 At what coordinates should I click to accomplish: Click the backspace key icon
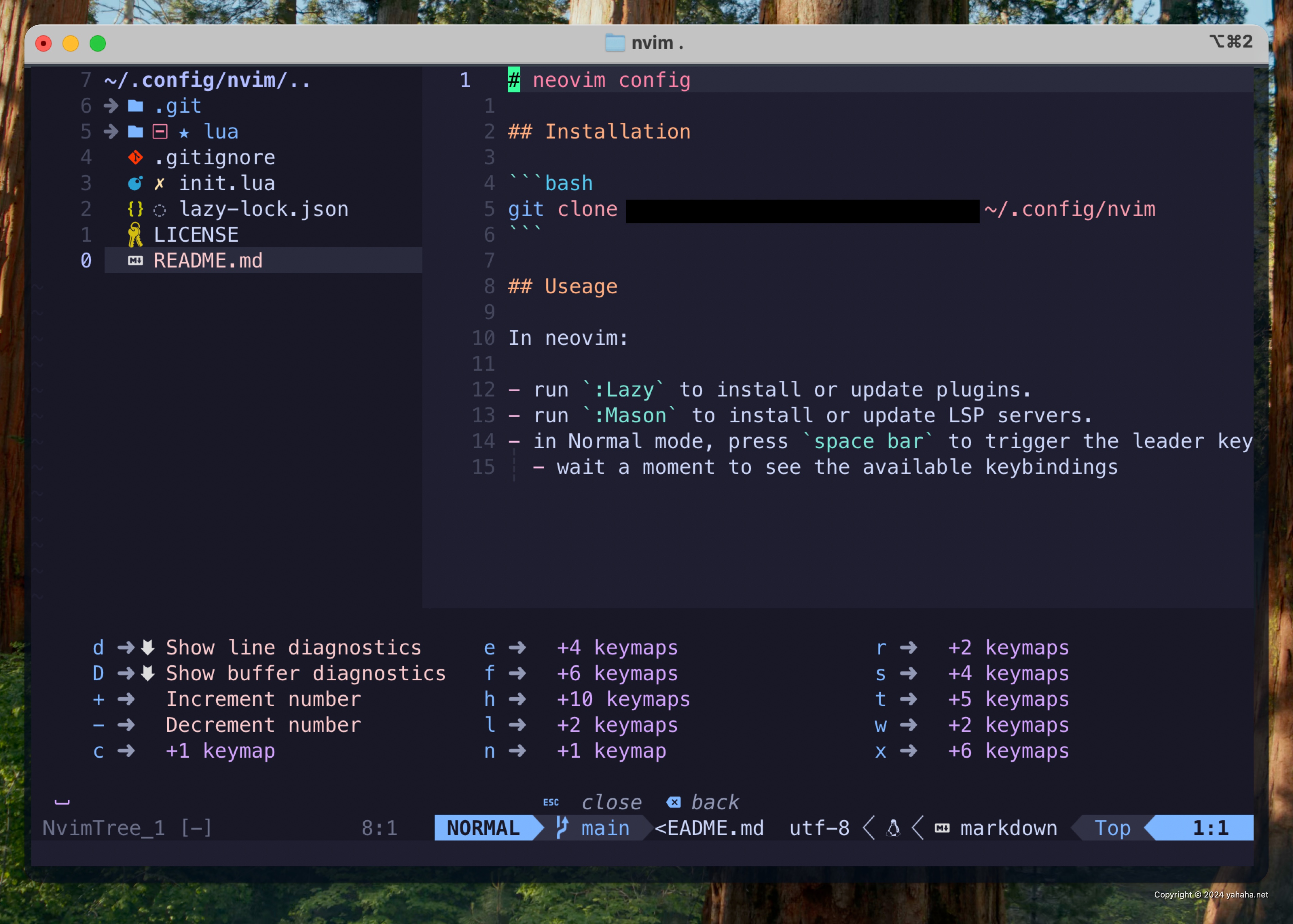[x=674, y=802]
